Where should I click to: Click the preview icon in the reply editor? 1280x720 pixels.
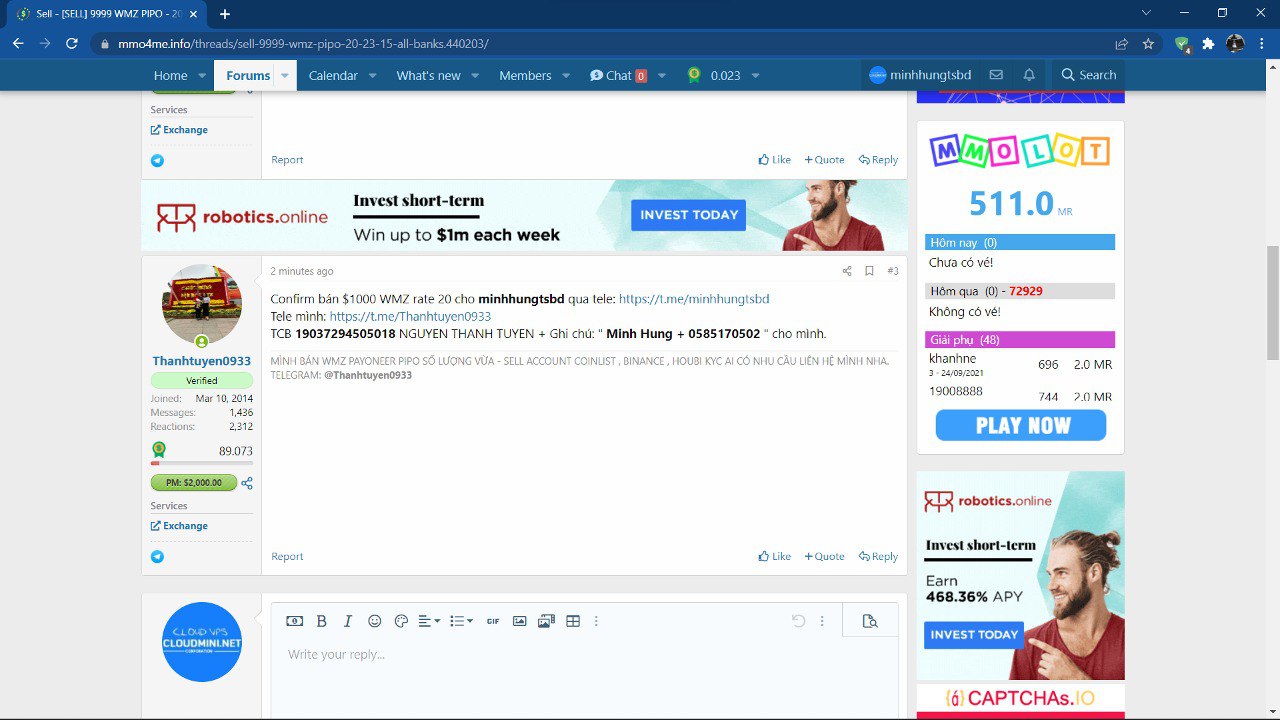click(870, 621)
